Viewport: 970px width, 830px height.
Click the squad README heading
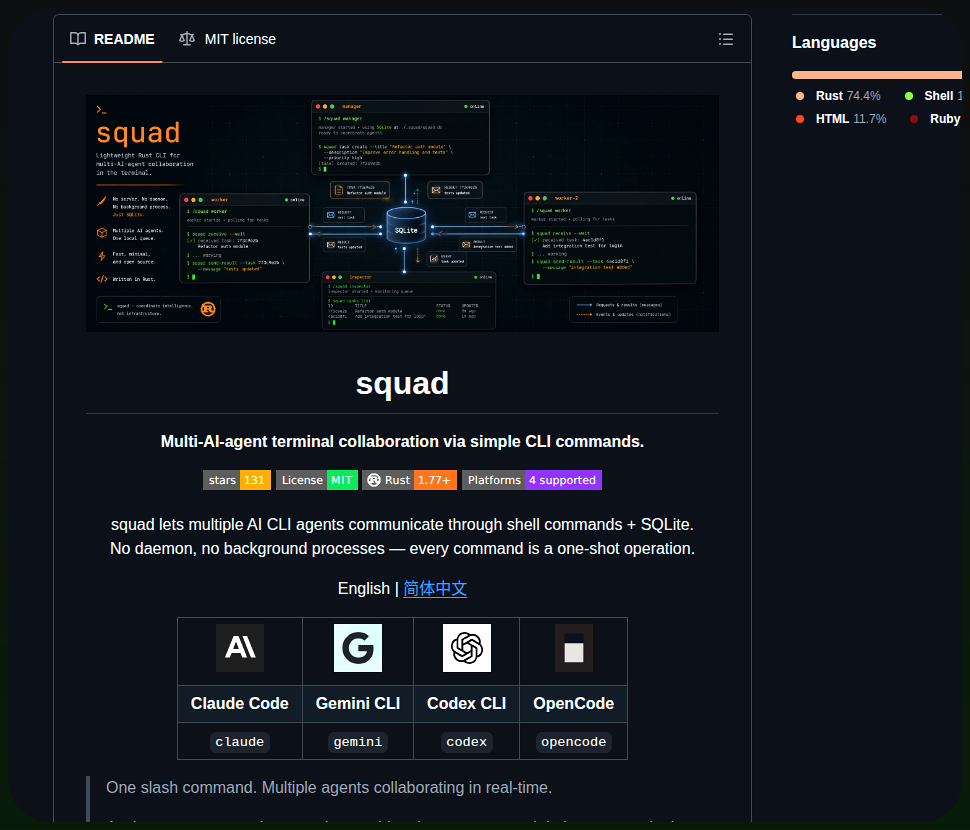point(402,383)
